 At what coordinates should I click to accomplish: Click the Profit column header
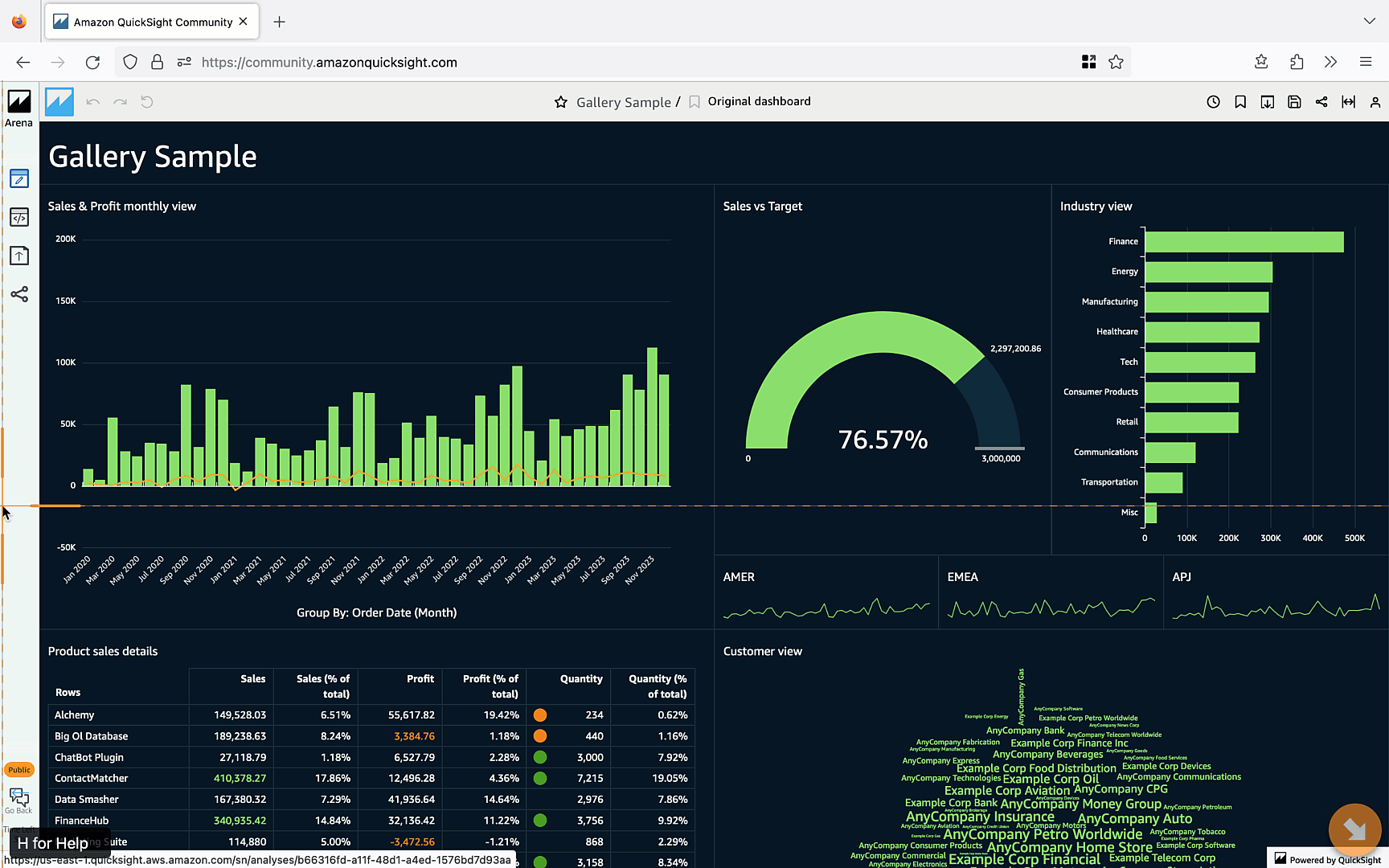click(420, 679)
